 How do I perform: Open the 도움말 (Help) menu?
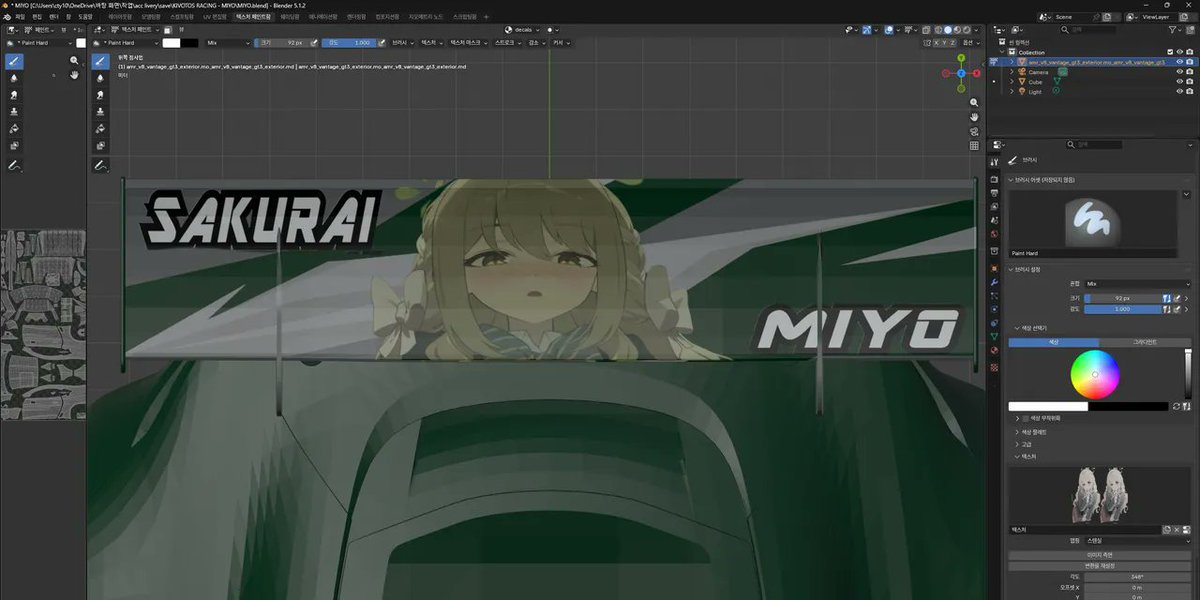[85, 17]
